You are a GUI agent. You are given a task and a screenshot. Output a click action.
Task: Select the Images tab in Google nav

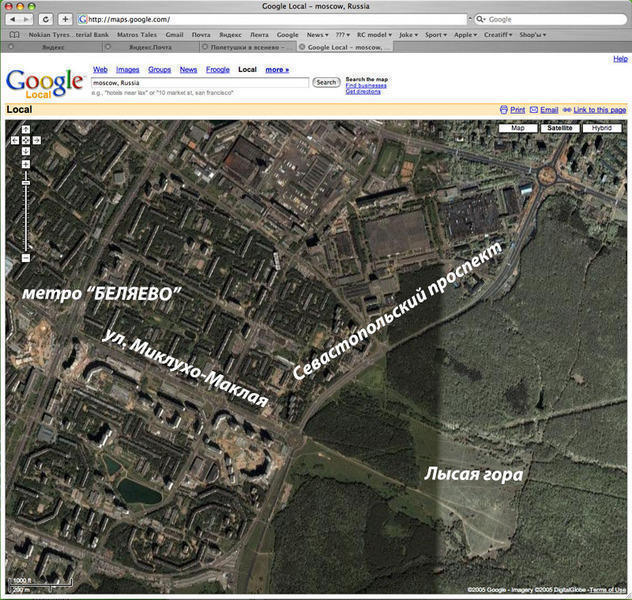click(x=127, y=70)
